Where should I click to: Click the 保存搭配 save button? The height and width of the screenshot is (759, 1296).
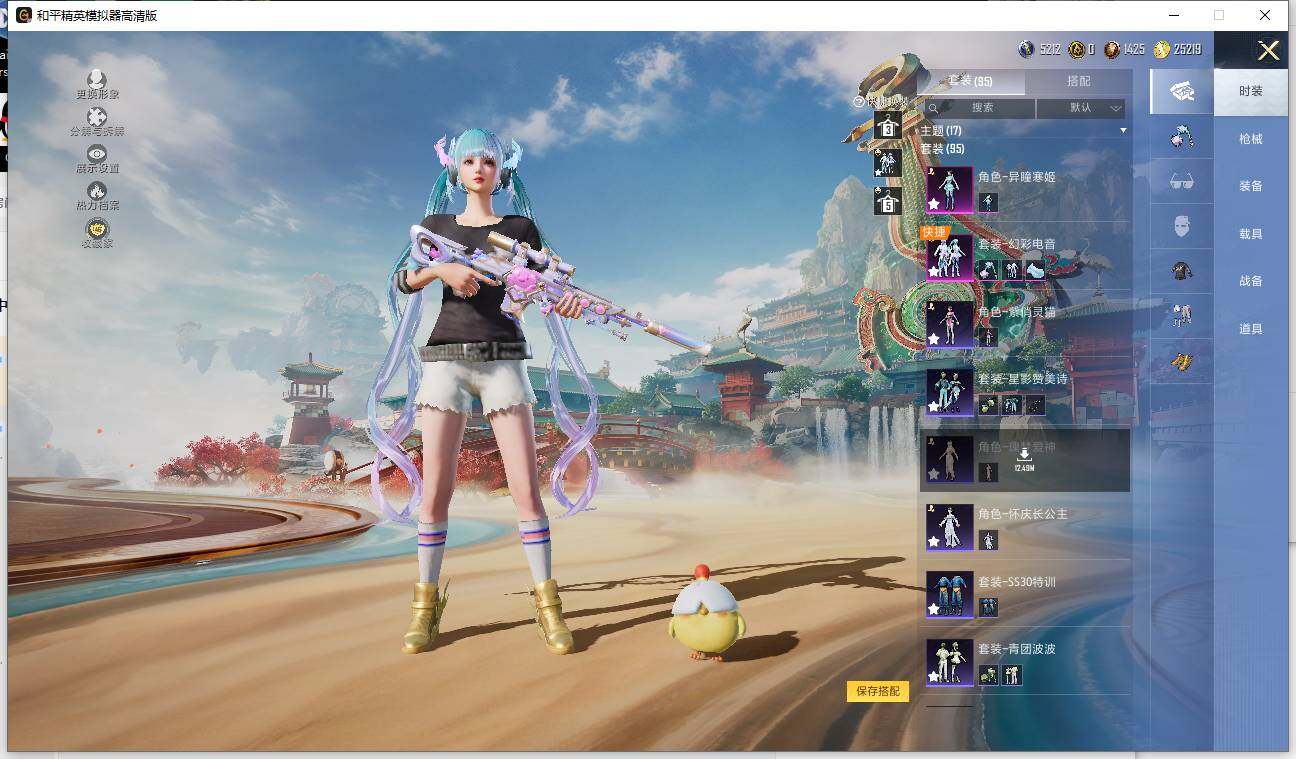(x=878, y=691)
